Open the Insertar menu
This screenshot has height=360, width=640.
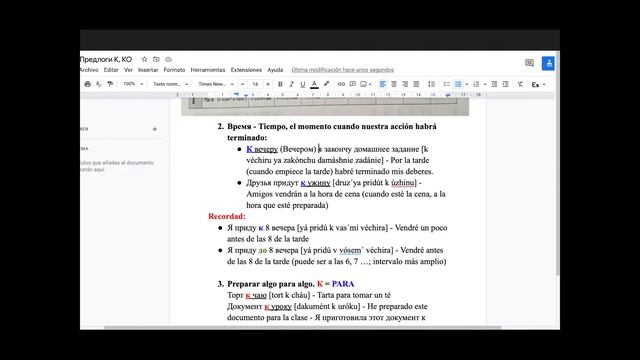pyautogui.click(x=148, y=70)
